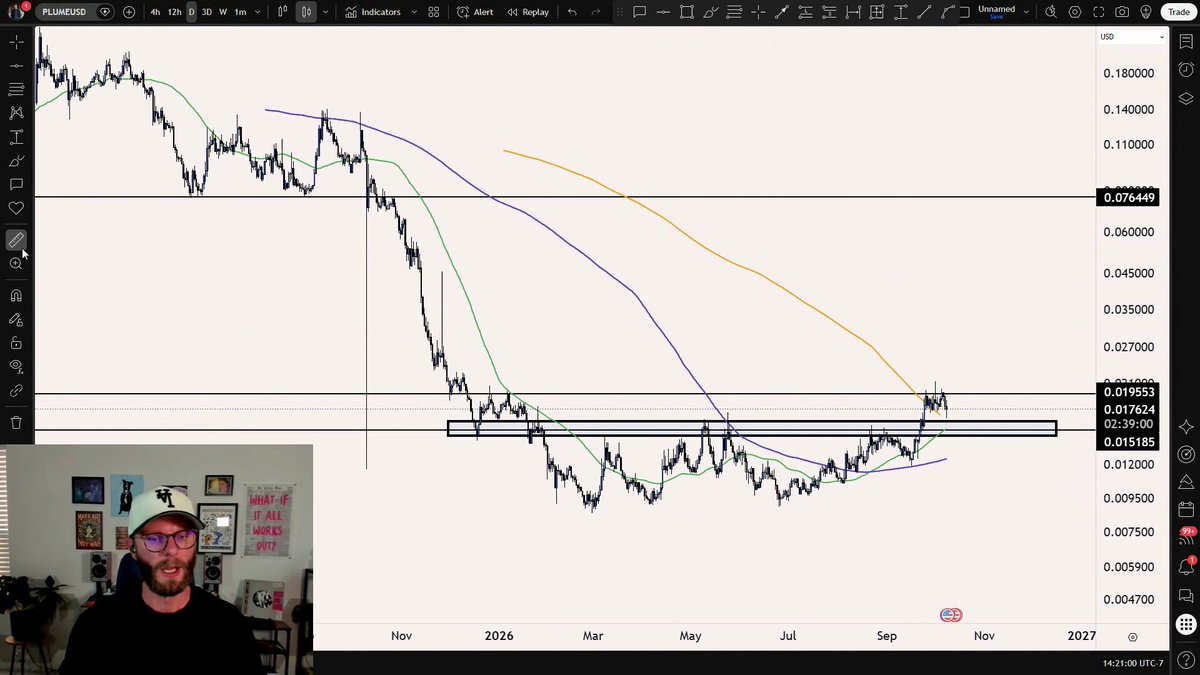Open the Indicators favorites dropdown arrow

pyautogui.click(x=412, y=12)
